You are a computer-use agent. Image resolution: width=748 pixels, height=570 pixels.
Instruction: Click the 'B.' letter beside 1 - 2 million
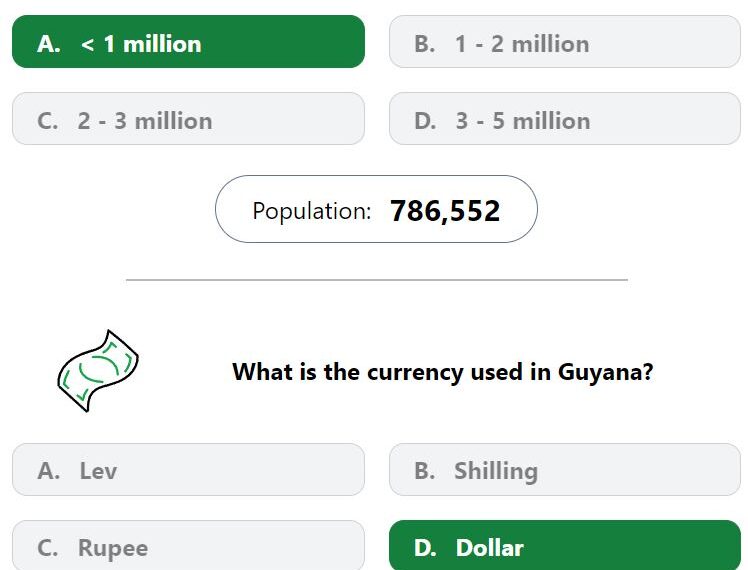pyautogui.click(x=425, y=44)
